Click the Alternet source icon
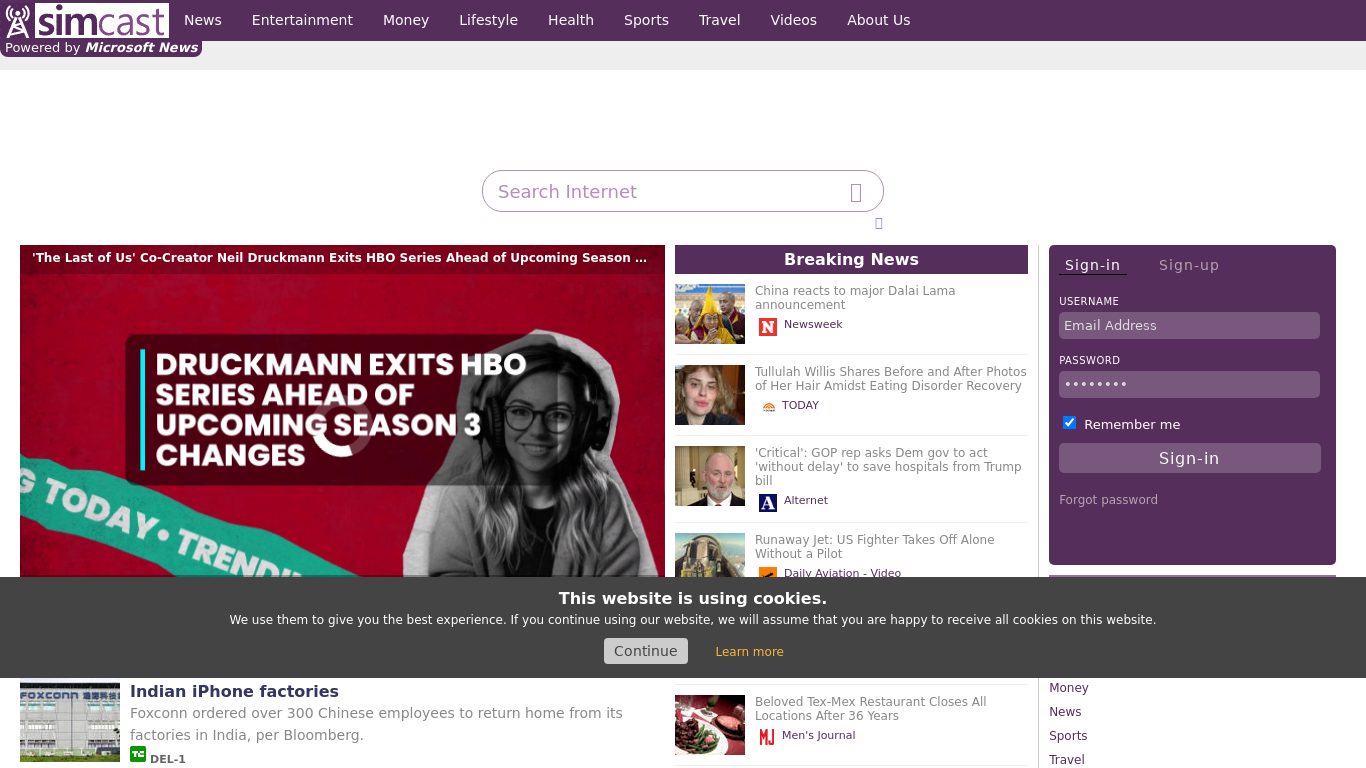The image size is (1366, 768). click(x=768, y=503)
